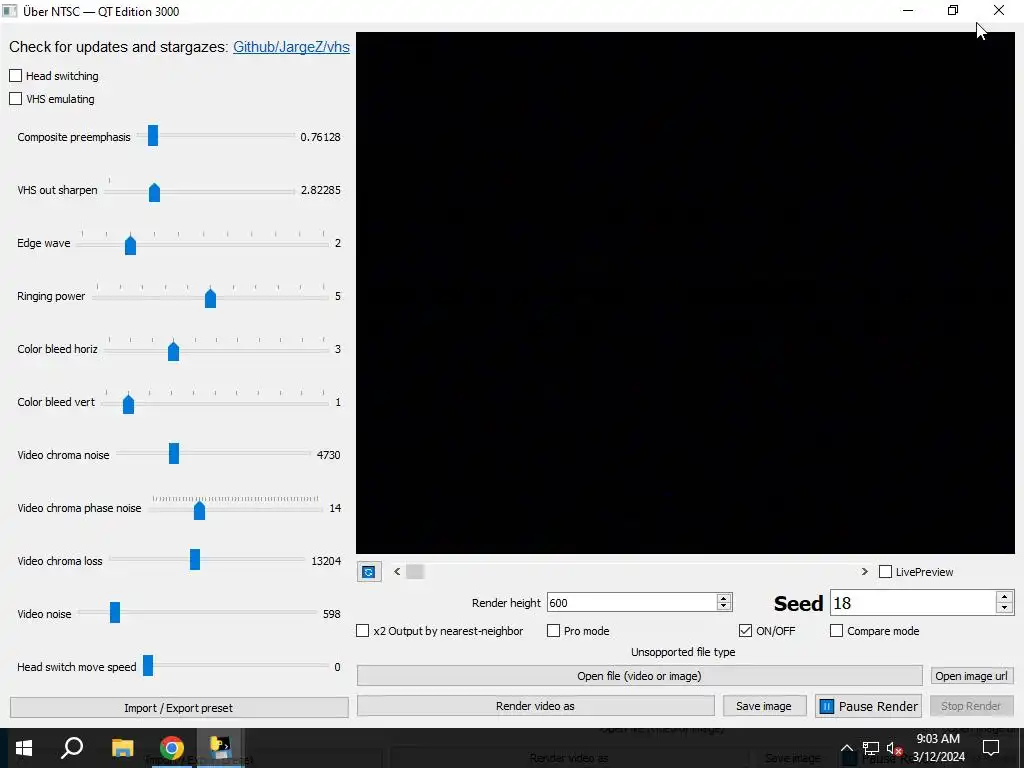Click Head switch move speed slider handle
Screen dimensions: 1024x768
click(148, 665)
